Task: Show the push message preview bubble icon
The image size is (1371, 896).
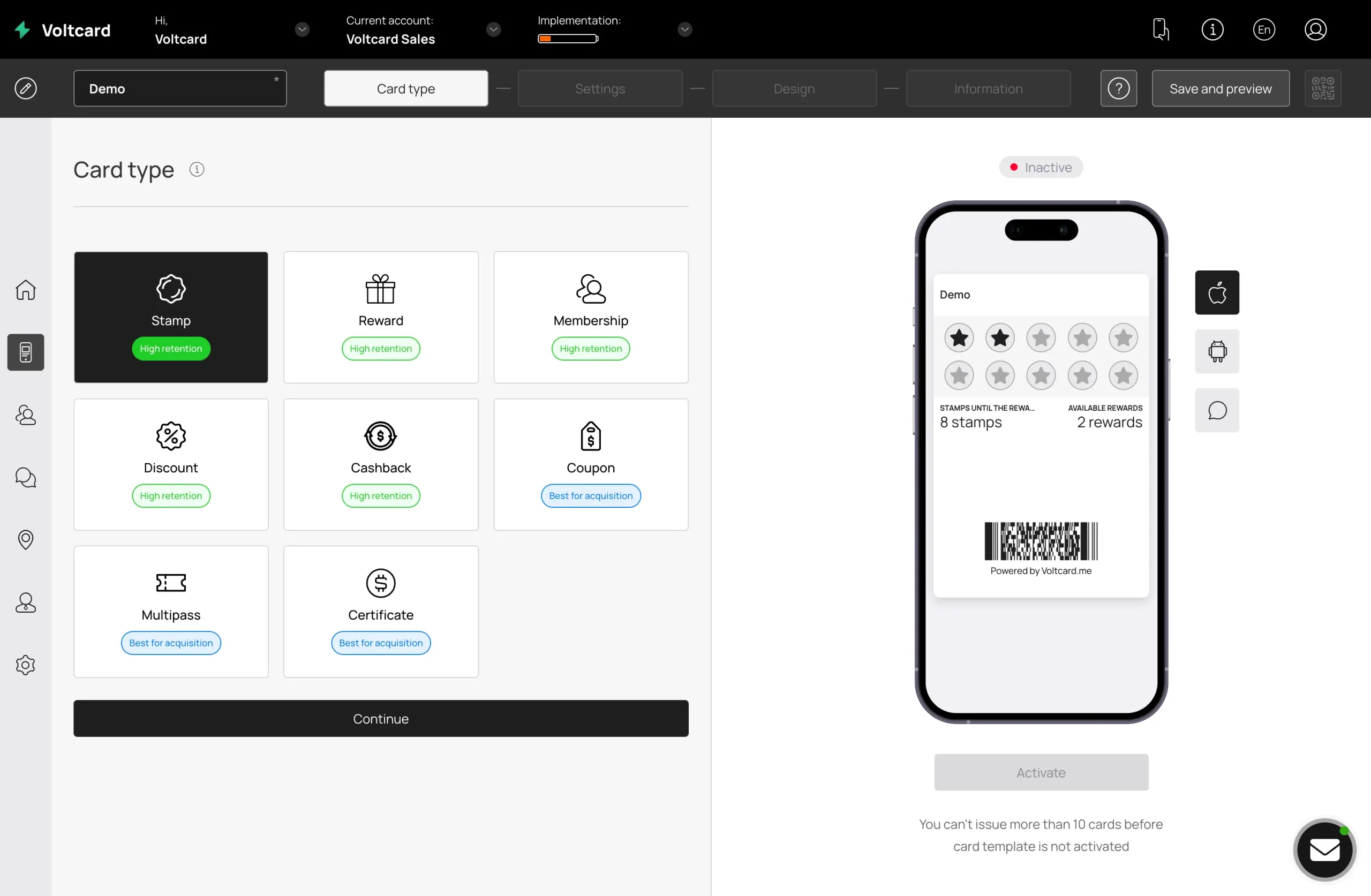Action: pyautogui.click(x=1217, y=411)
